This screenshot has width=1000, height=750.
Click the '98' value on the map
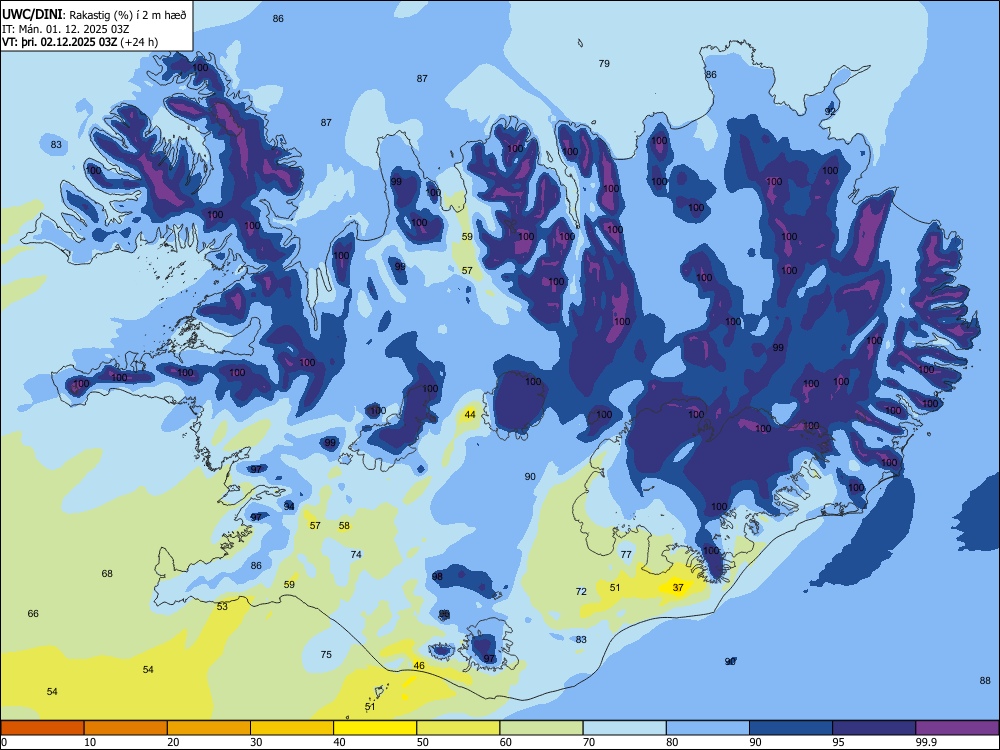437,577
